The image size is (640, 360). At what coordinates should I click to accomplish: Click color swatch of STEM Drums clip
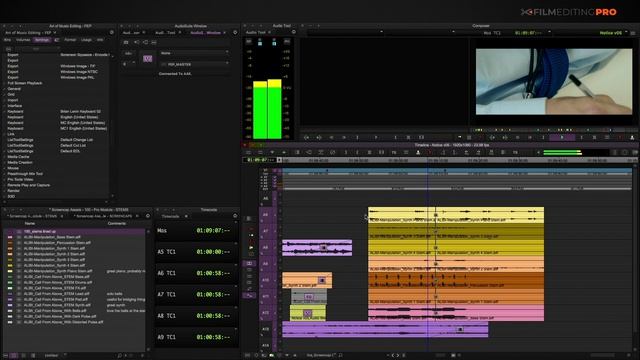click(x=10, y=282)
